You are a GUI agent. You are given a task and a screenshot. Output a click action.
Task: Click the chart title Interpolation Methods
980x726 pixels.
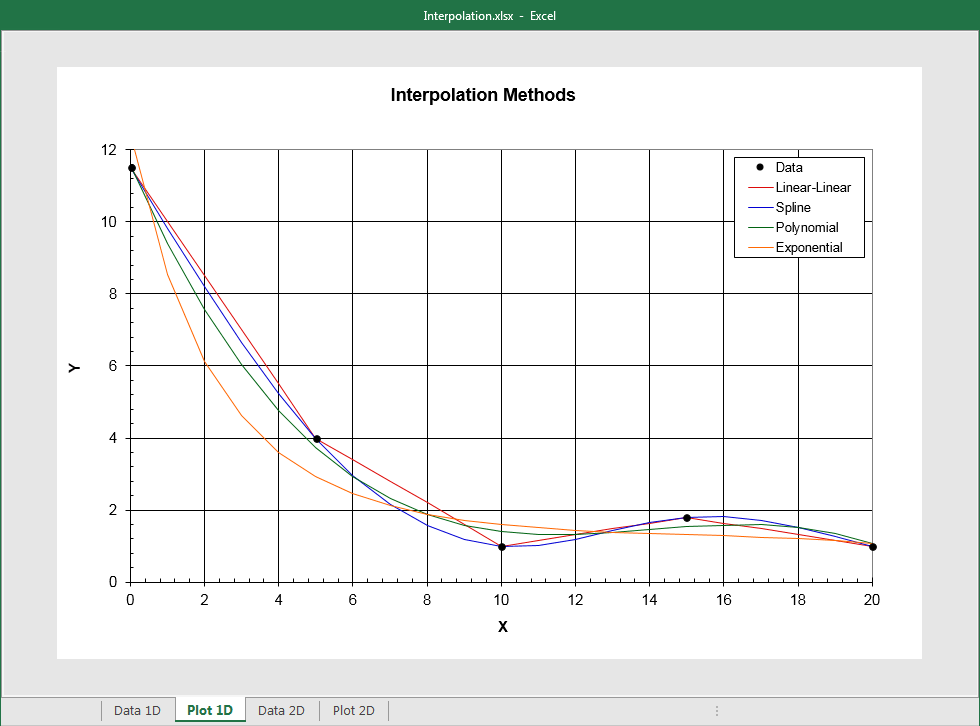click(482, 95)
